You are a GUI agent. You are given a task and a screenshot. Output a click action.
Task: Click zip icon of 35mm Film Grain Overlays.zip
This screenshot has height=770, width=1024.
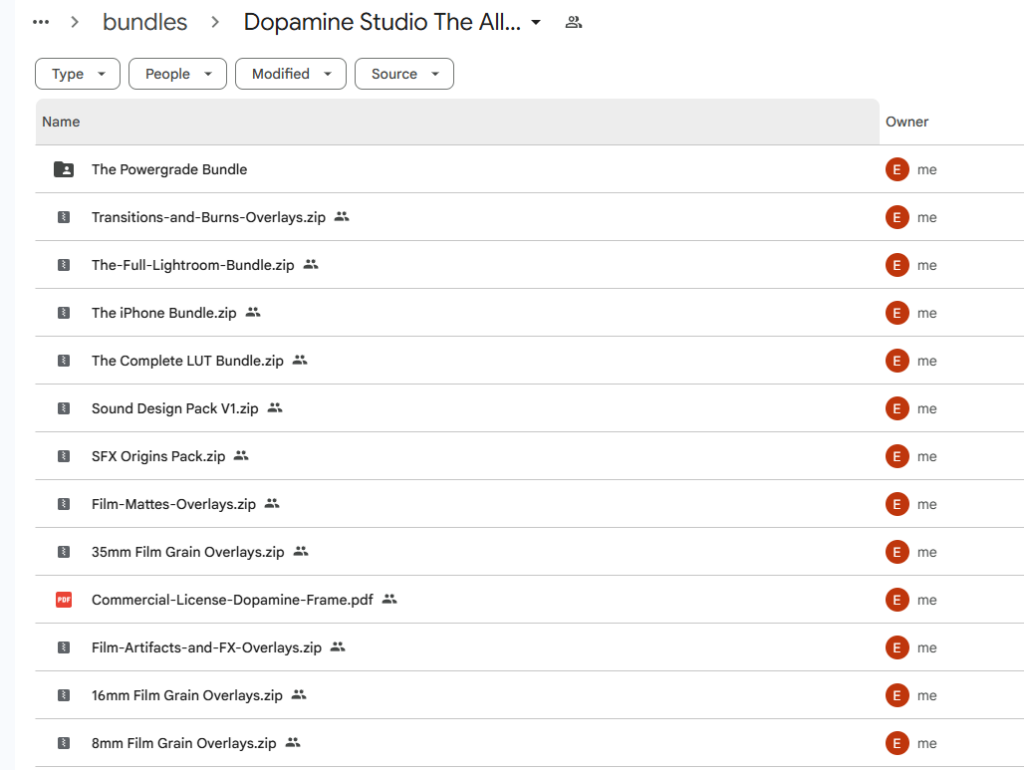tap(63, 552)
